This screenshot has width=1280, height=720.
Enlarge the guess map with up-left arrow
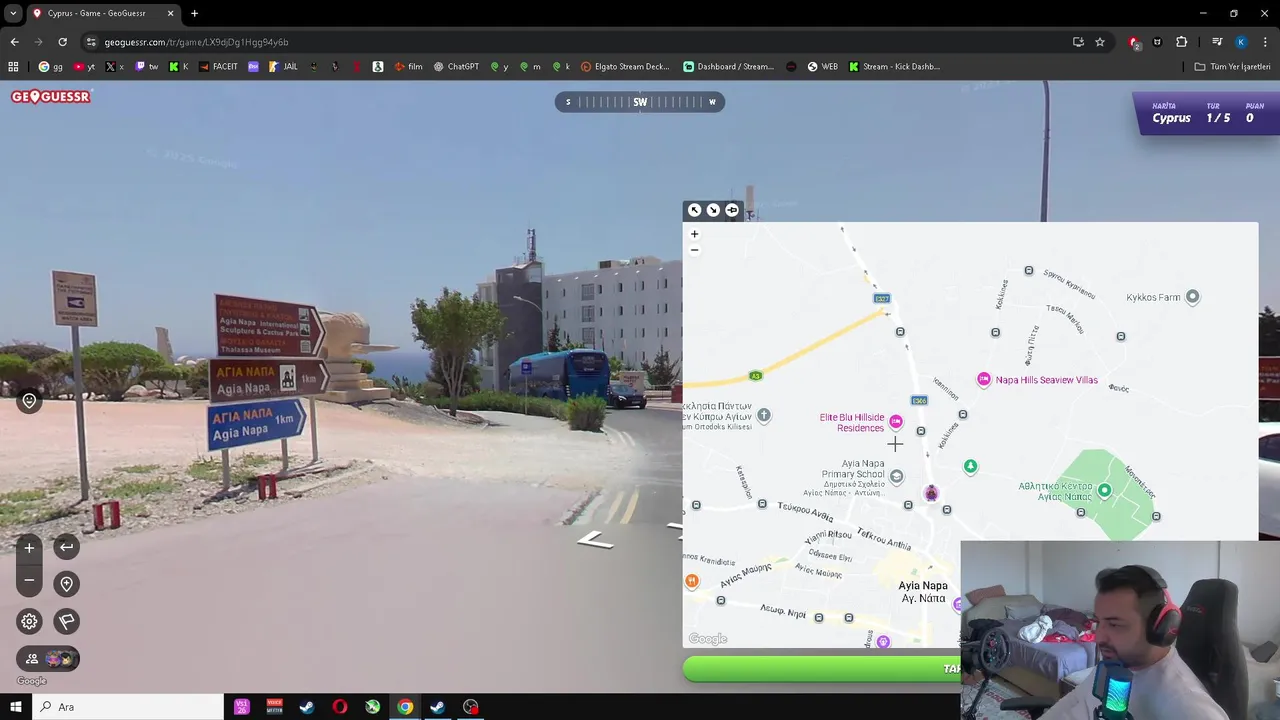(694, 210)
